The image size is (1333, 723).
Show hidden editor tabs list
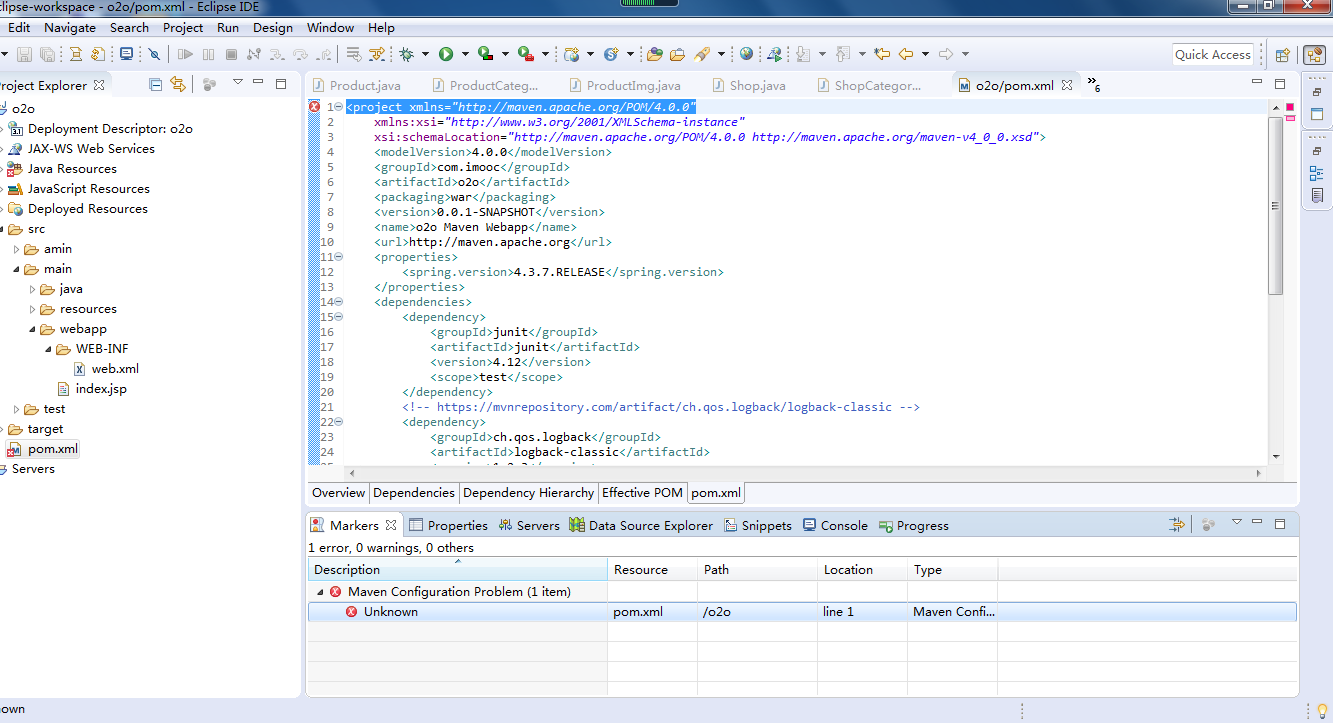[1093, 85]
